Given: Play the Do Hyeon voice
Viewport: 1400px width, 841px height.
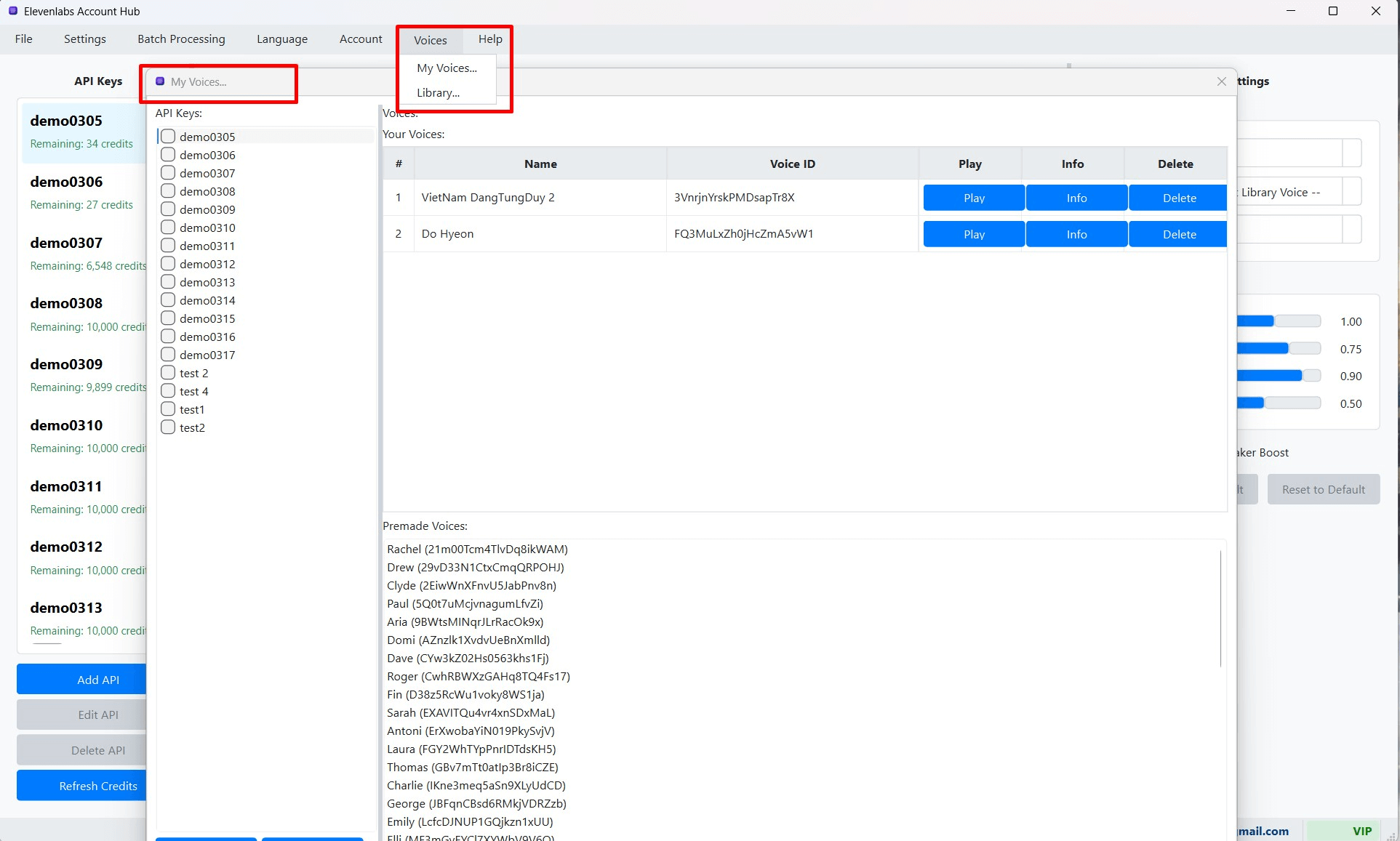Looking at the screenshot, I should tap(974, 234).
